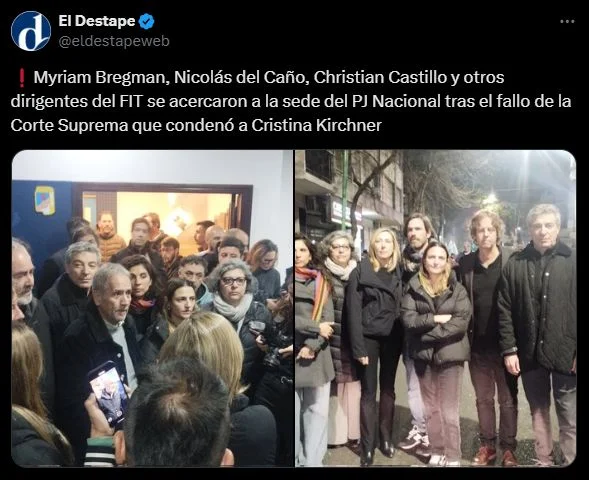Click the El Destape display name
The image size is (589, 480).
tap(97, 21)
